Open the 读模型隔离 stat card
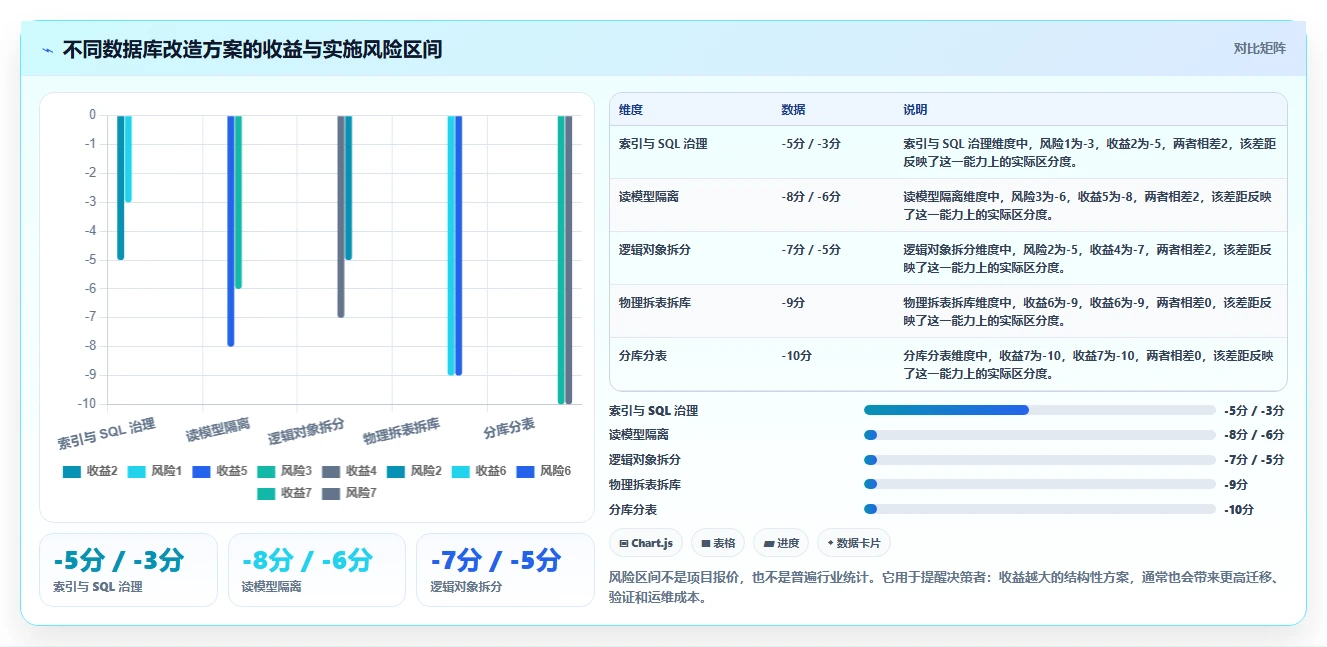This screenshot has width=1327, height=647. pos(317,570)
